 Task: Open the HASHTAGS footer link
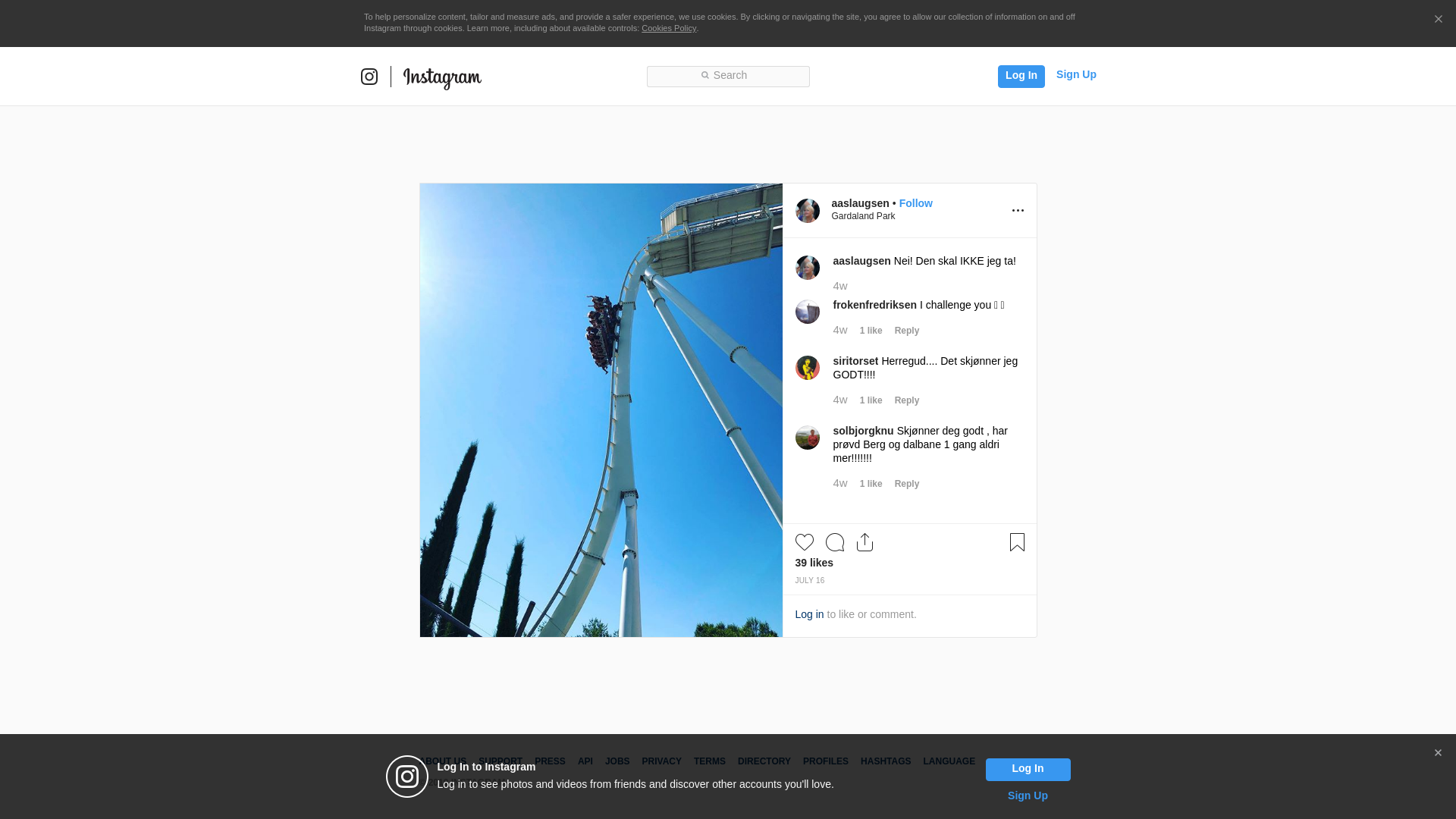886,761
